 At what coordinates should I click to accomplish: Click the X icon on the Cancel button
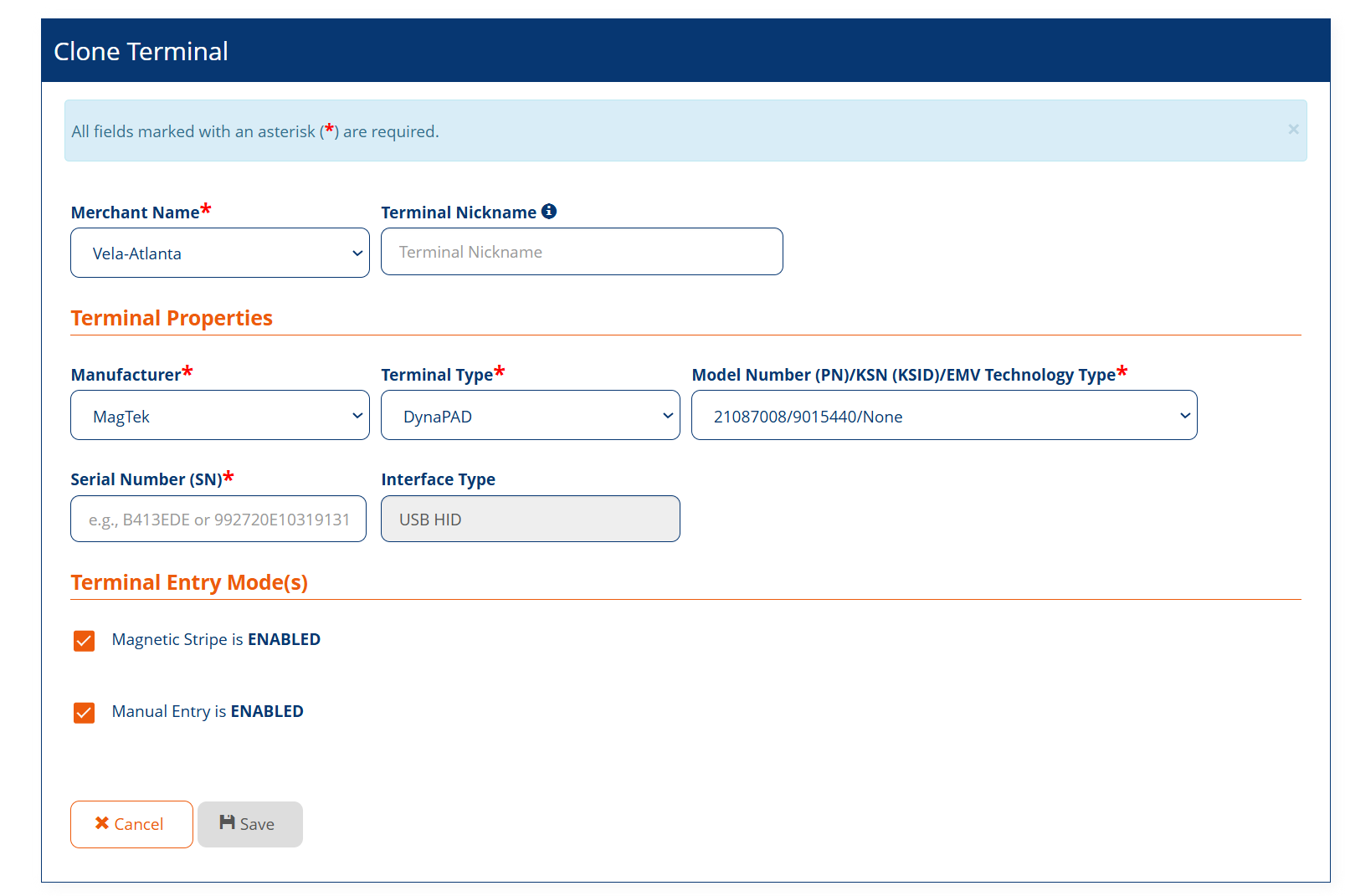click(x=102, y=823)
